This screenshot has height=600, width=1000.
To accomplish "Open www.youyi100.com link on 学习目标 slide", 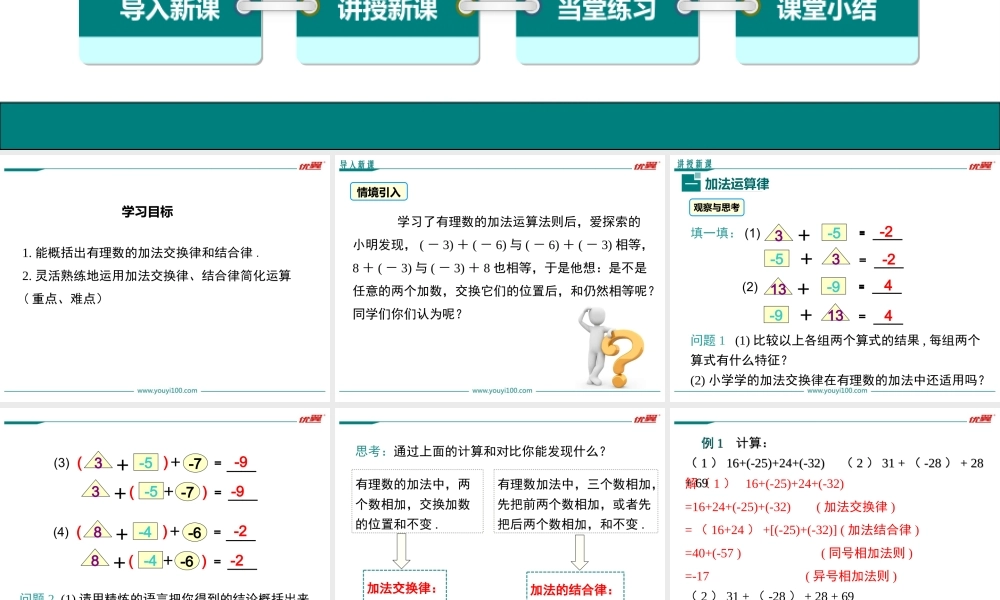I will pos(167,391).
